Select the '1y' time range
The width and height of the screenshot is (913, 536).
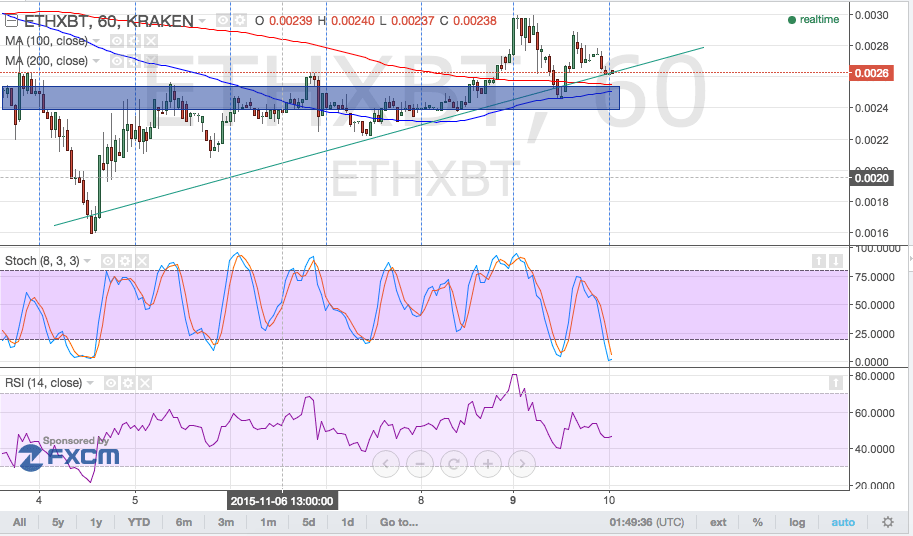tap(96, 522)
